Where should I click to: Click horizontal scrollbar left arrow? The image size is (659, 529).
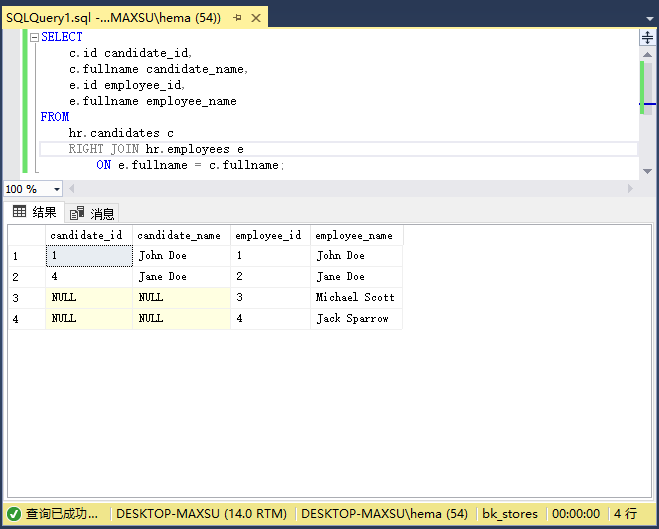point(72,189)
